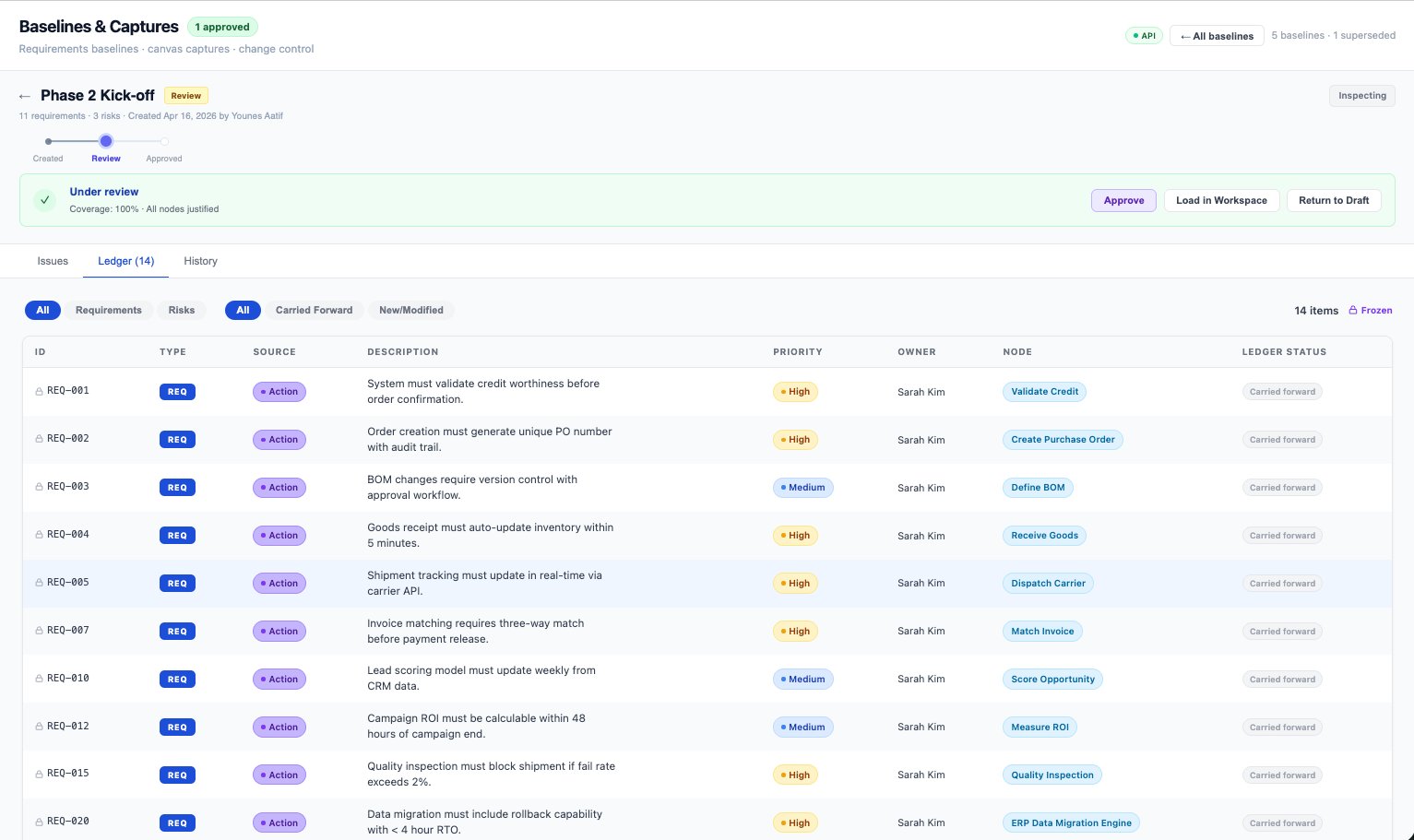Click the green checkmark in the review banner
The image size is (1414, 840).
[x=44, y=200]
